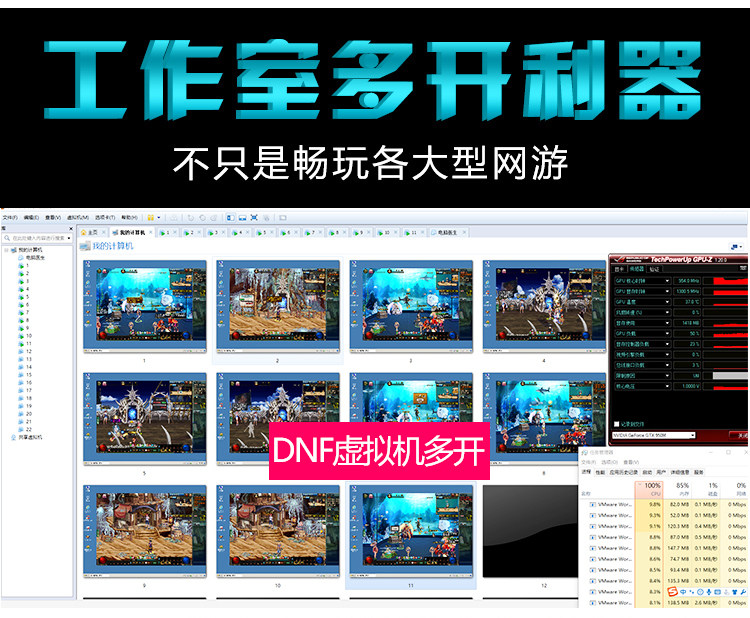The image size is (750, 618).
Task: Select virtual machine 17 in the library tree
Action: pyautogui.click(x=25, y=390)
